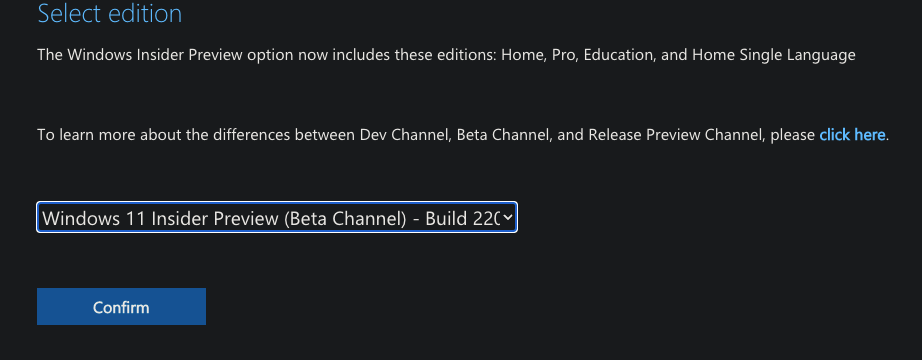Image resolution: width=922 pixels, height=360 pixels.
Task: Click "(Beta Channel)" inside the selected dropdown option
Action: click(x=345, y=218)
